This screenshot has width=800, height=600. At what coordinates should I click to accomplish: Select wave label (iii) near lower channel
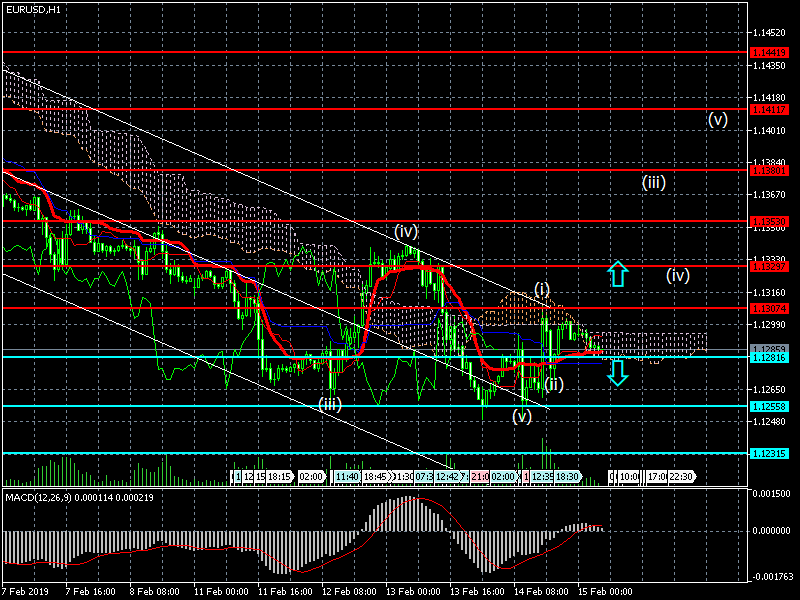pos(330,404)
